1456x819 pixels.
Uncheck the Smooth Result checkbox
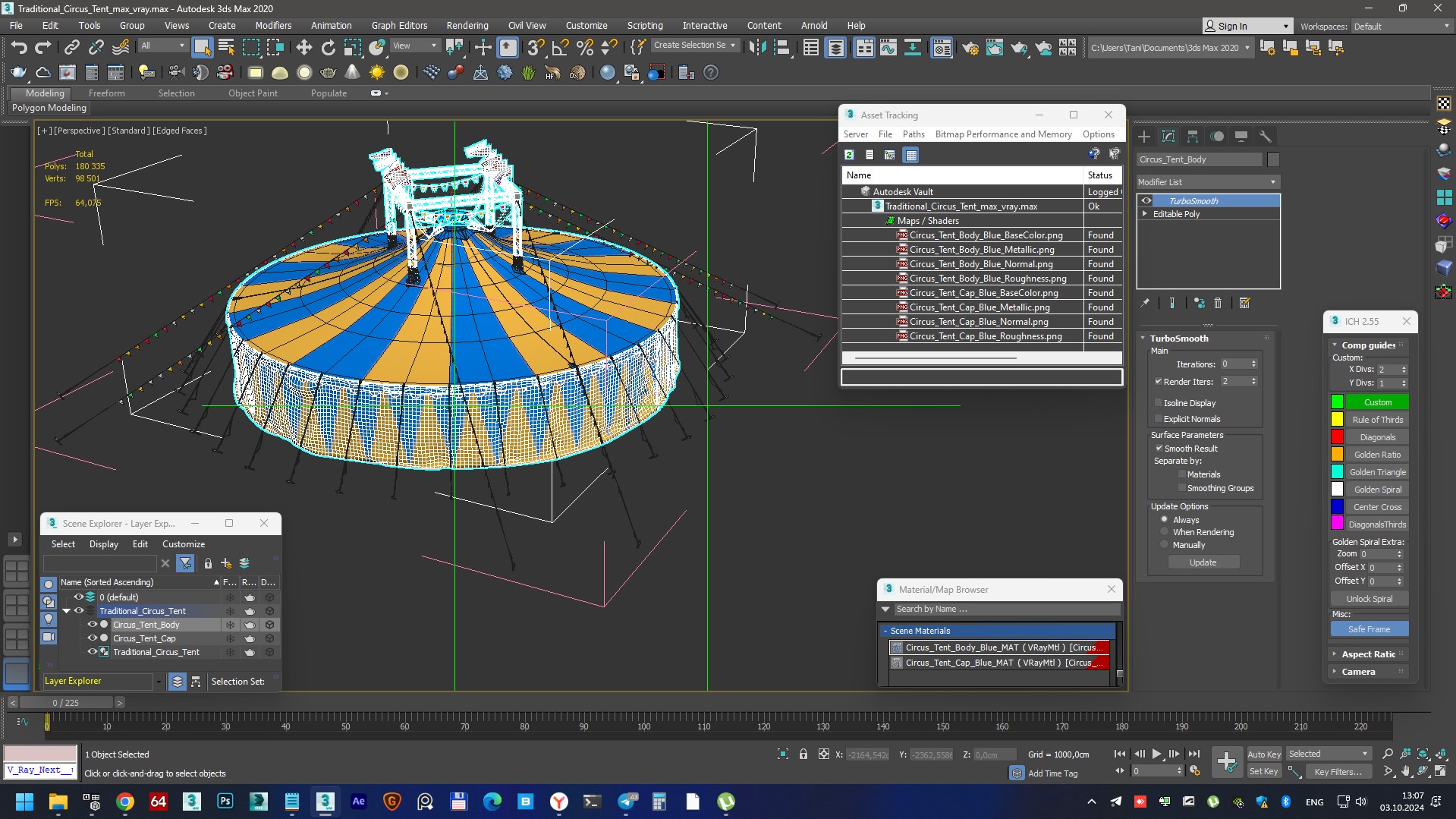(1159, 449)
